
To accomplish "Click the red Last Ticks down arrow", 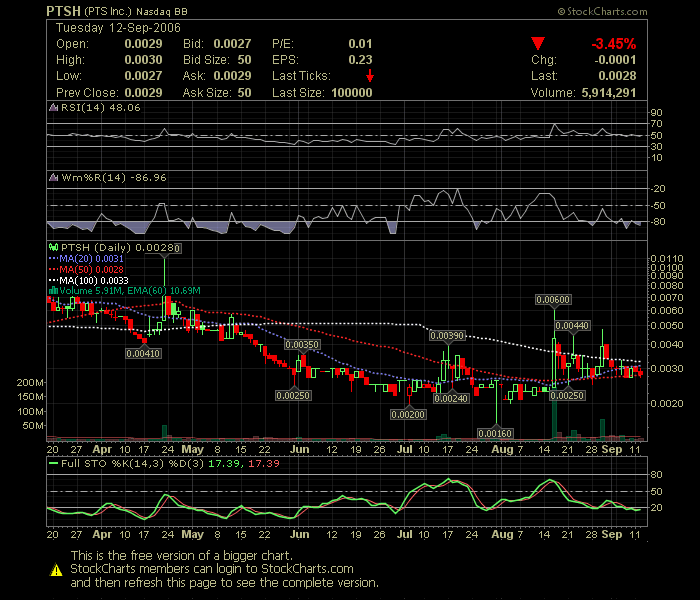I will 370,76.
